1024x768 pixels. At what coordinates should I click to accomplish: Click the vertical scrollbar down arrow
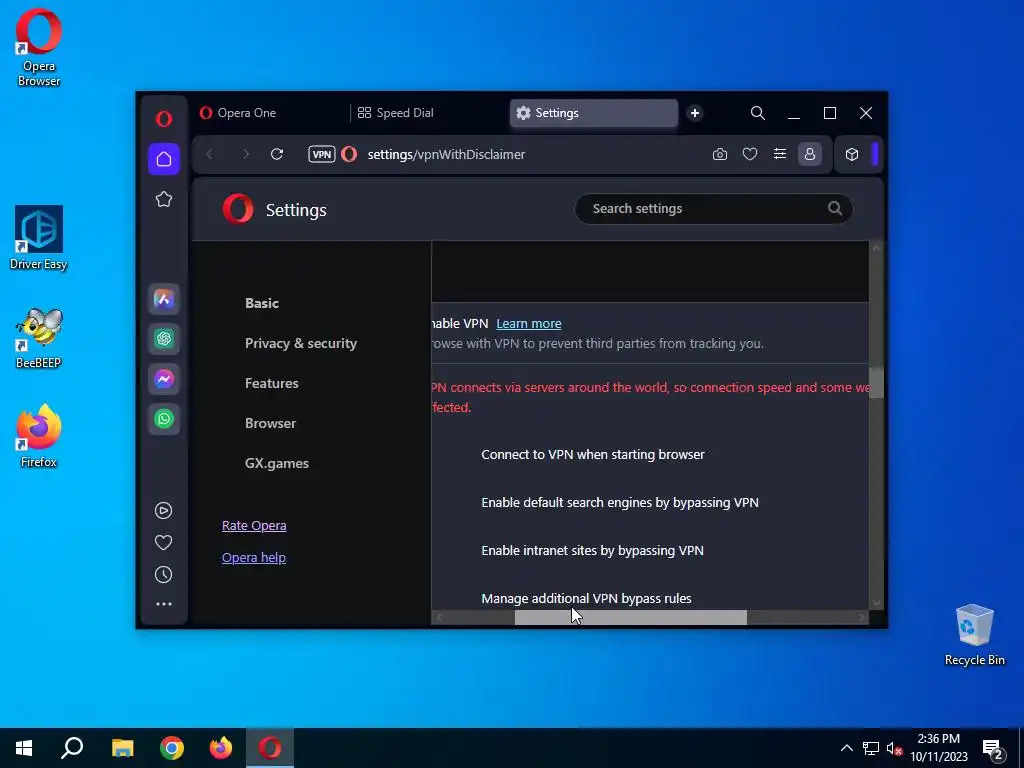(x=876, y=603)
